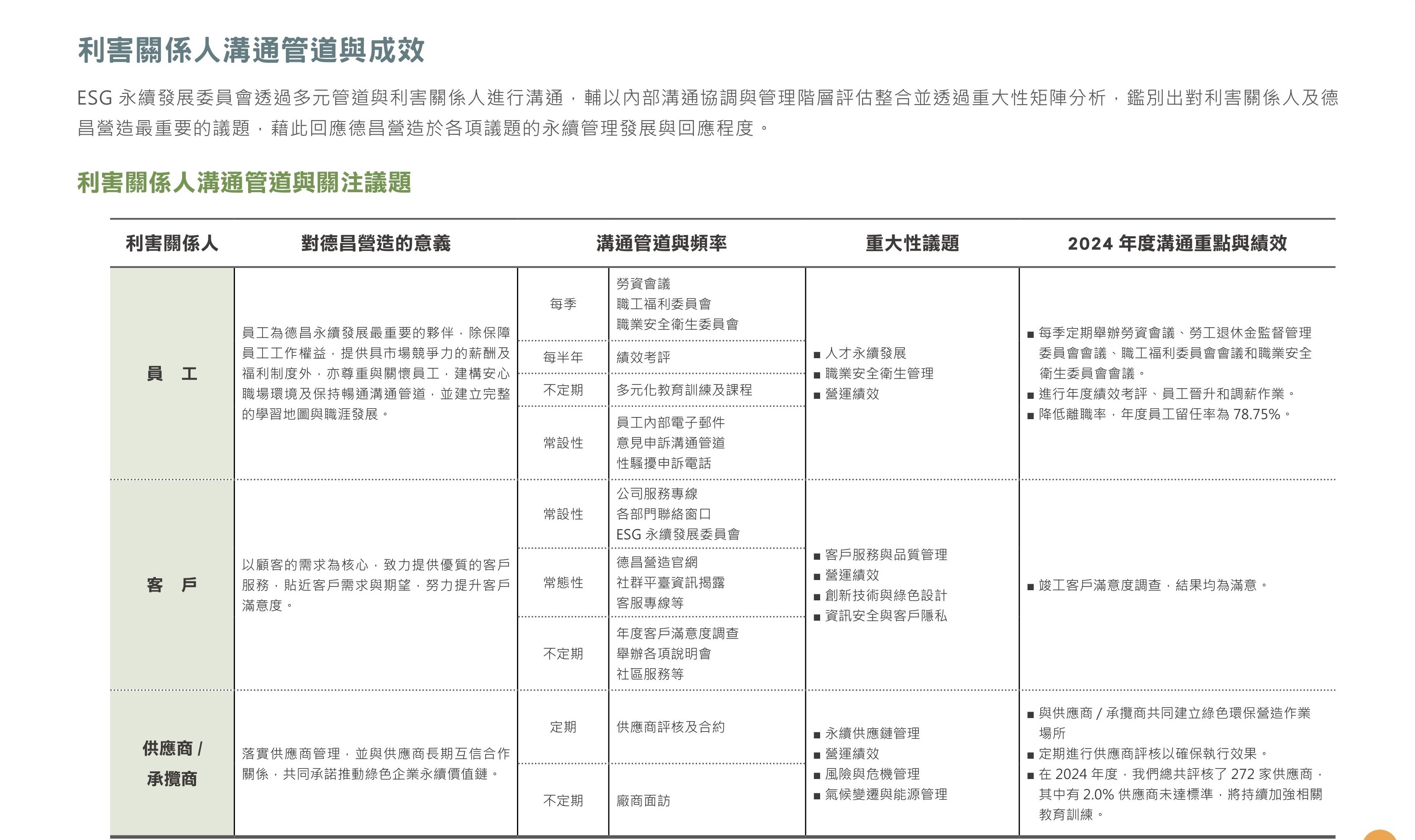This screenshot has width=1415, height=840.
Task: Click the green subheading 利害關係人溝通管道與關注議題
Action: click(244, 182)
